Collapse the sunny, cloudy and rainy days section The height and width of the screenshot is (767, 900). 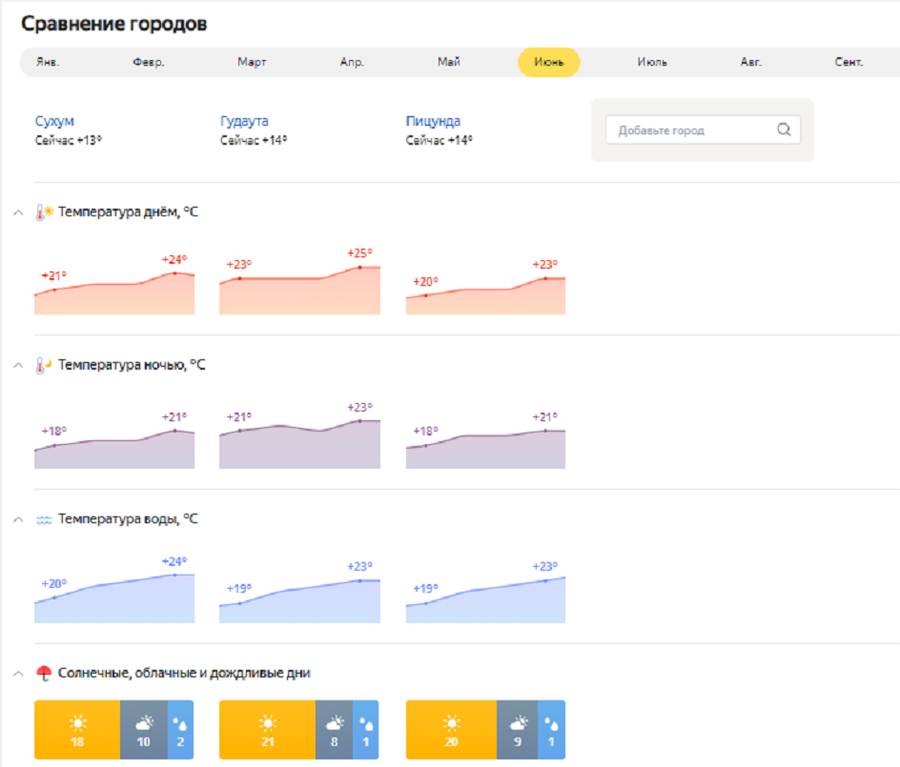[x=17, y=673]
